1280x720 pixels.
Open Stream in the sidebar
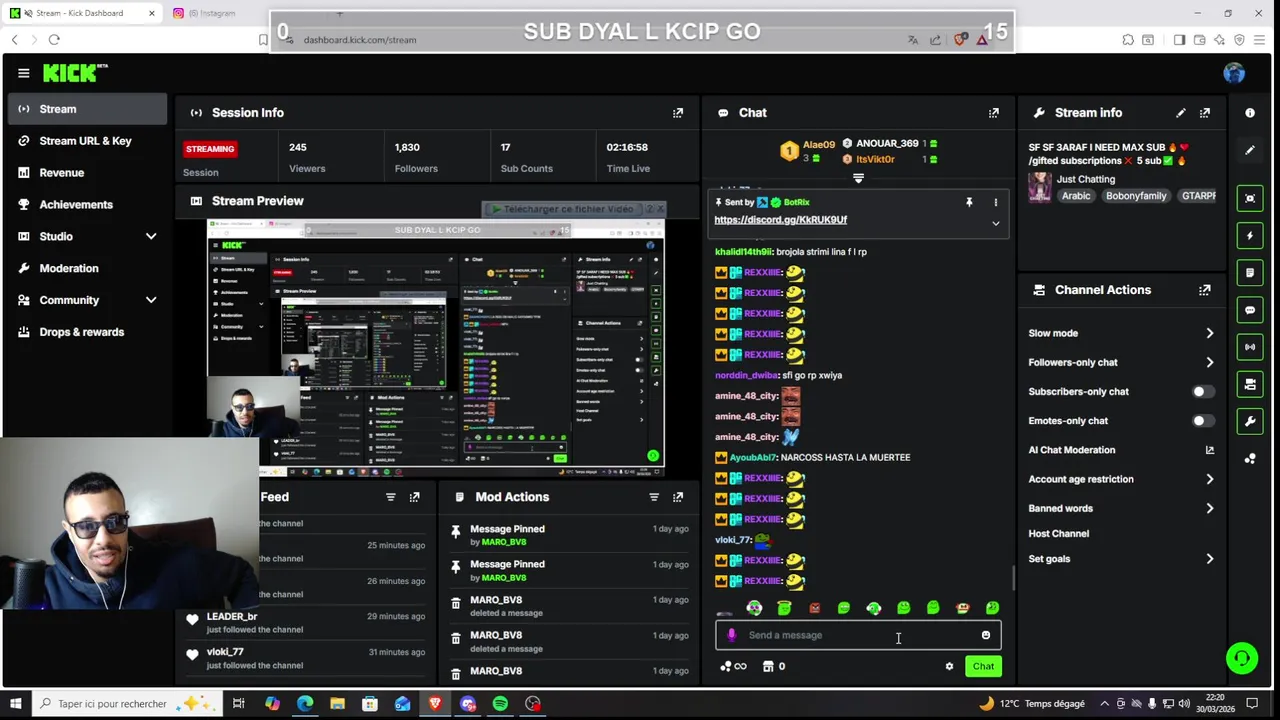[x=87, y=109]
